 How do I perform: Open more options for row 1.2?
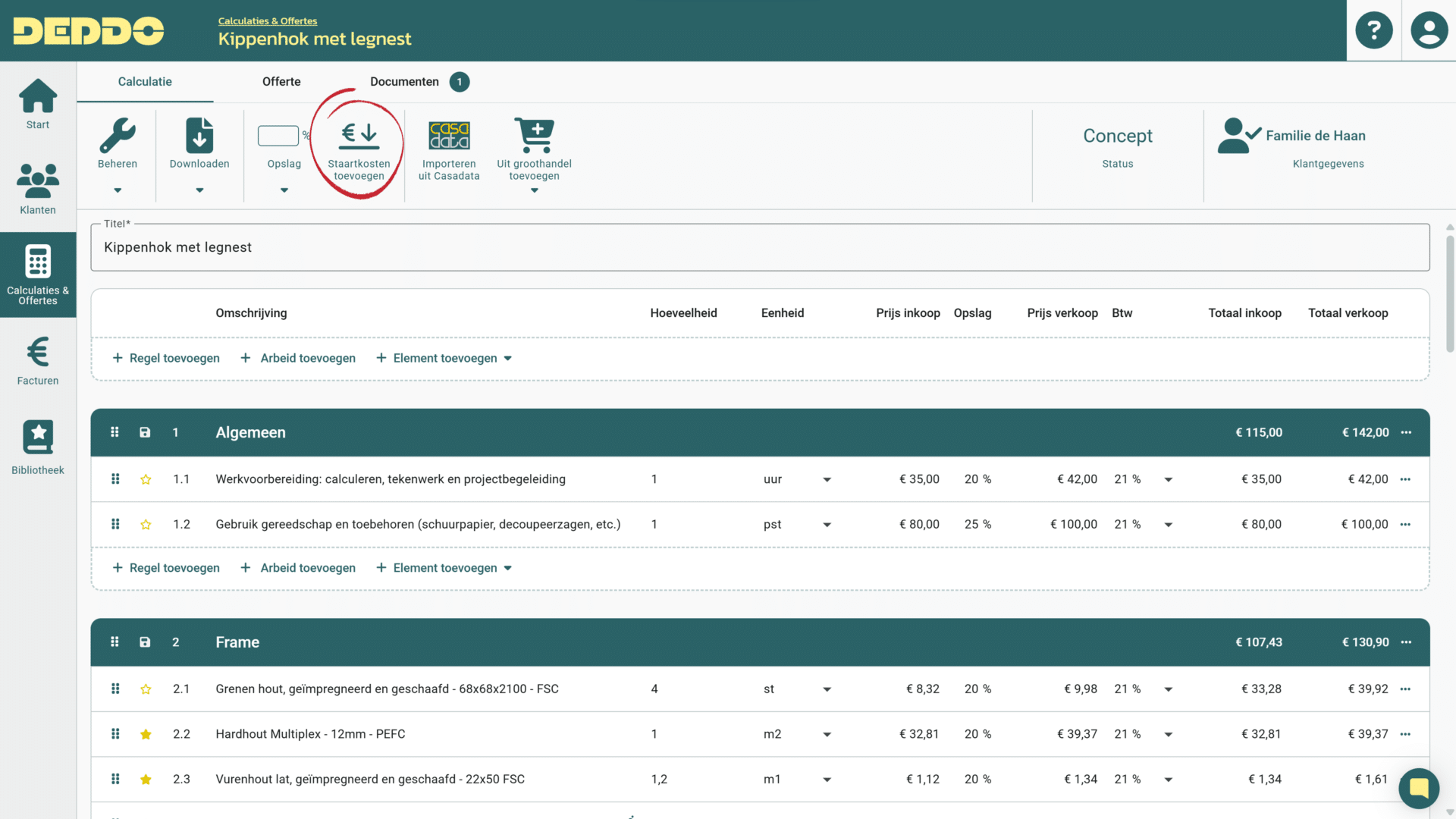coord(1405,525)
